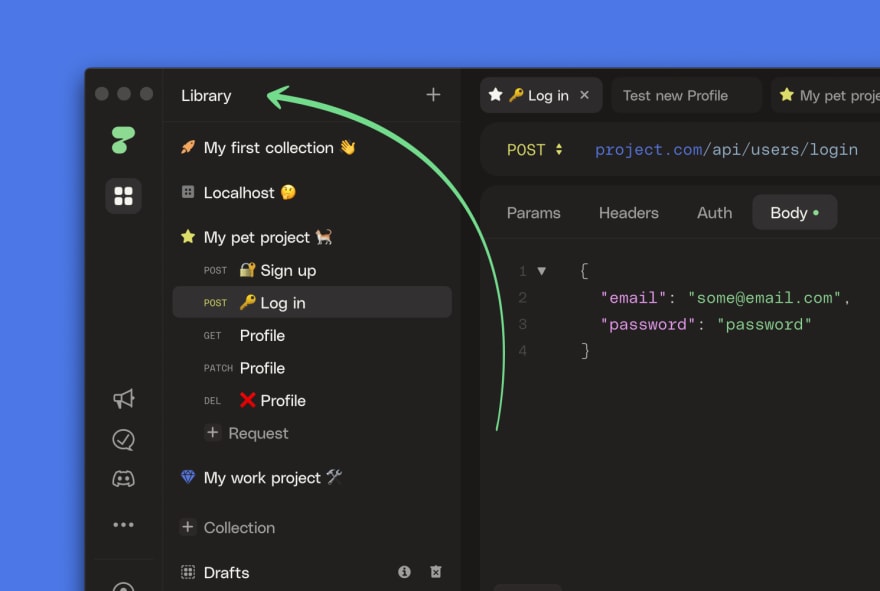
Task: Open the Headers tab
Action: tap(629, 213)
